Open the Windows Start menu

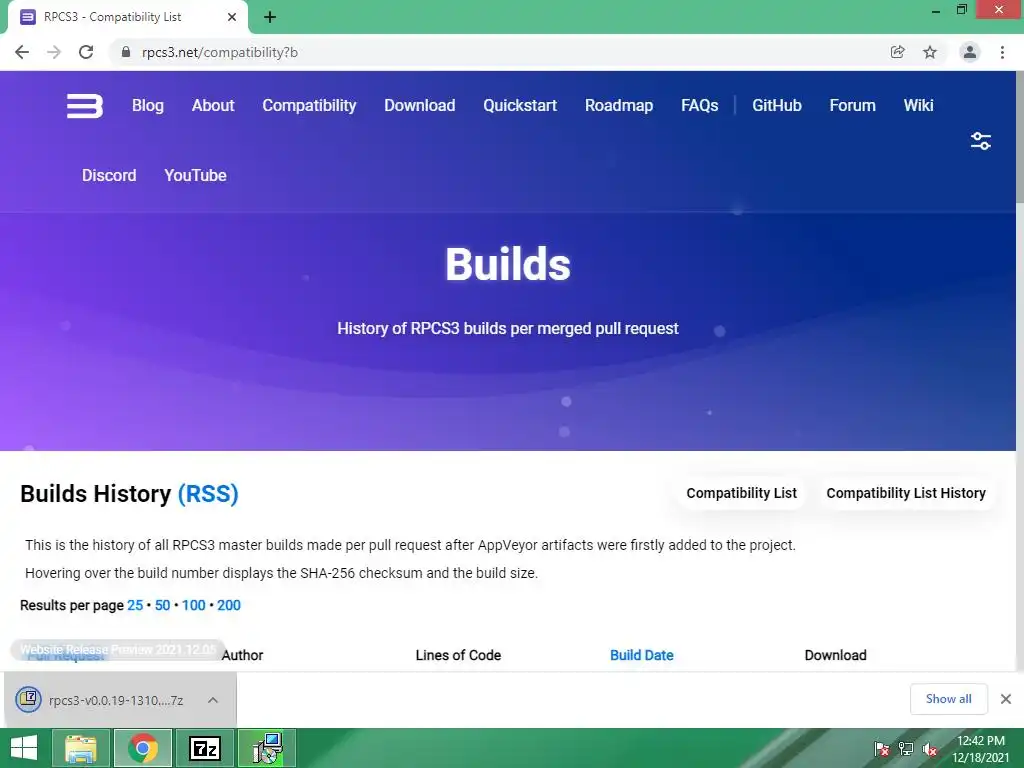click(x=24, y=748)
